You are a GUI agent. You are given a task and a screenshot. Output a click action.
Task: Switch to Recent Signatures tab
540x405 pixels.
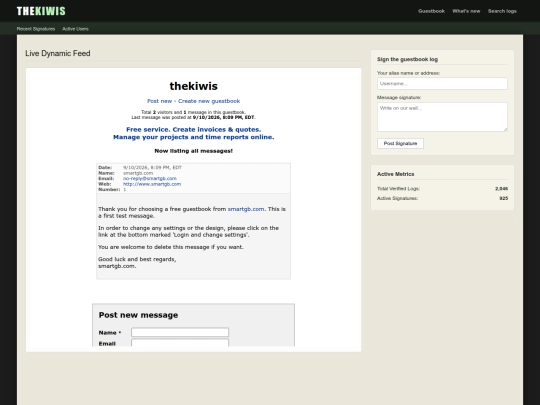click(36, 29)
